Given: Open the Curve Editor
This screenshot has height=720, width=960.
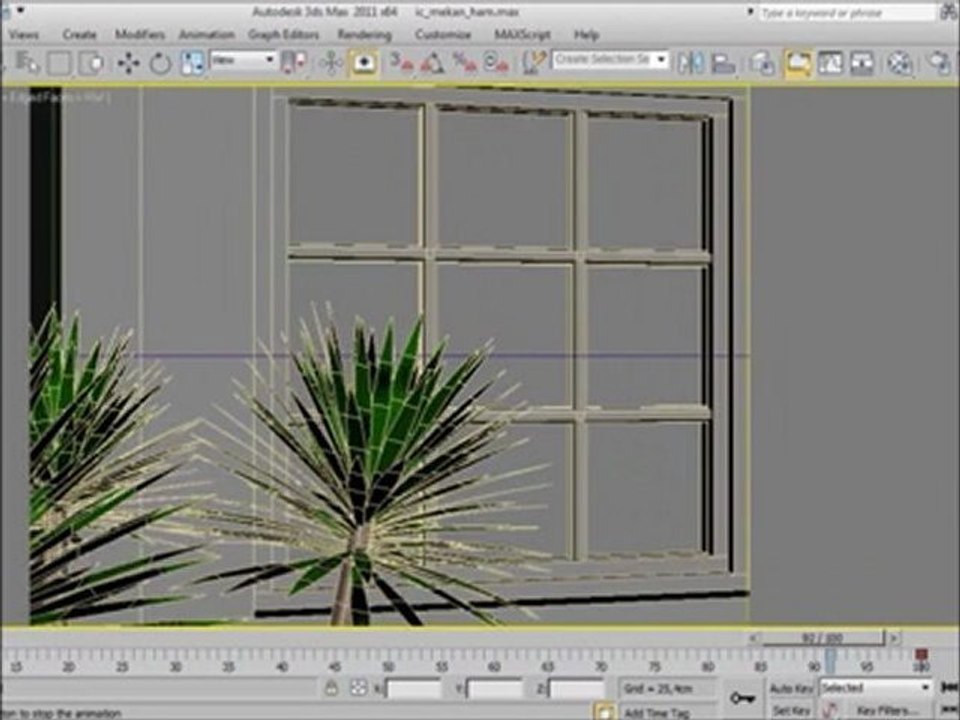Looking at the screenshot, I should tap(830, 64).
